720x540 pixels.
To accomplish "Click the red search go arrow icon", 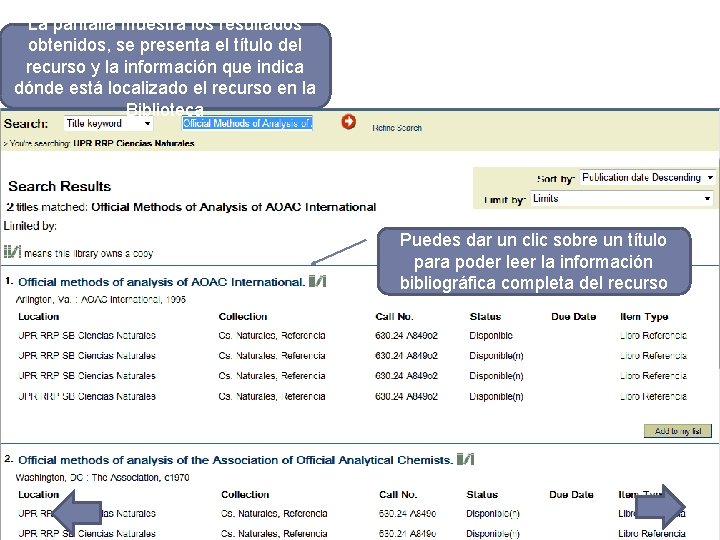I will [349, 122].
